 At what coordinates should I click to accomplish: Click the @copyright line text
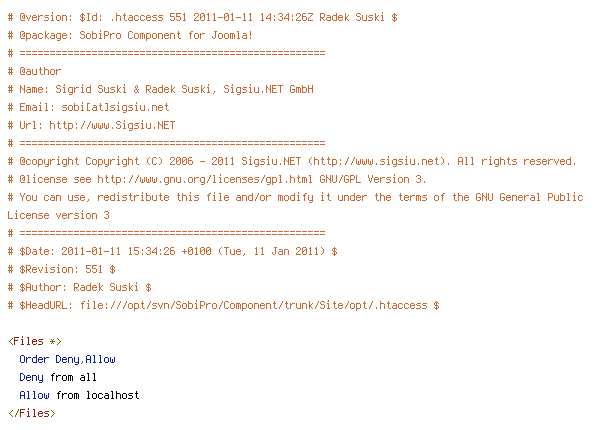[x=292, y=161]
